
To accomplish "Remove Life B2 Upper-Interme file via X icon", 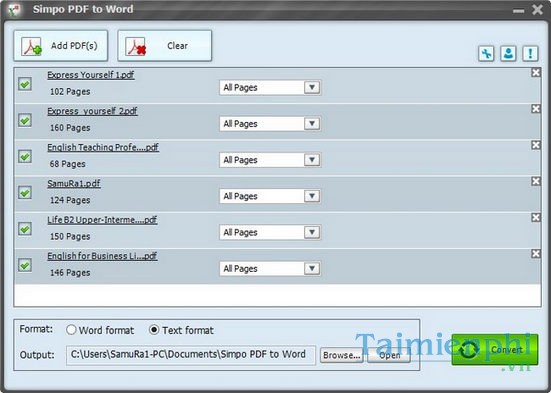I will point(536,218).
